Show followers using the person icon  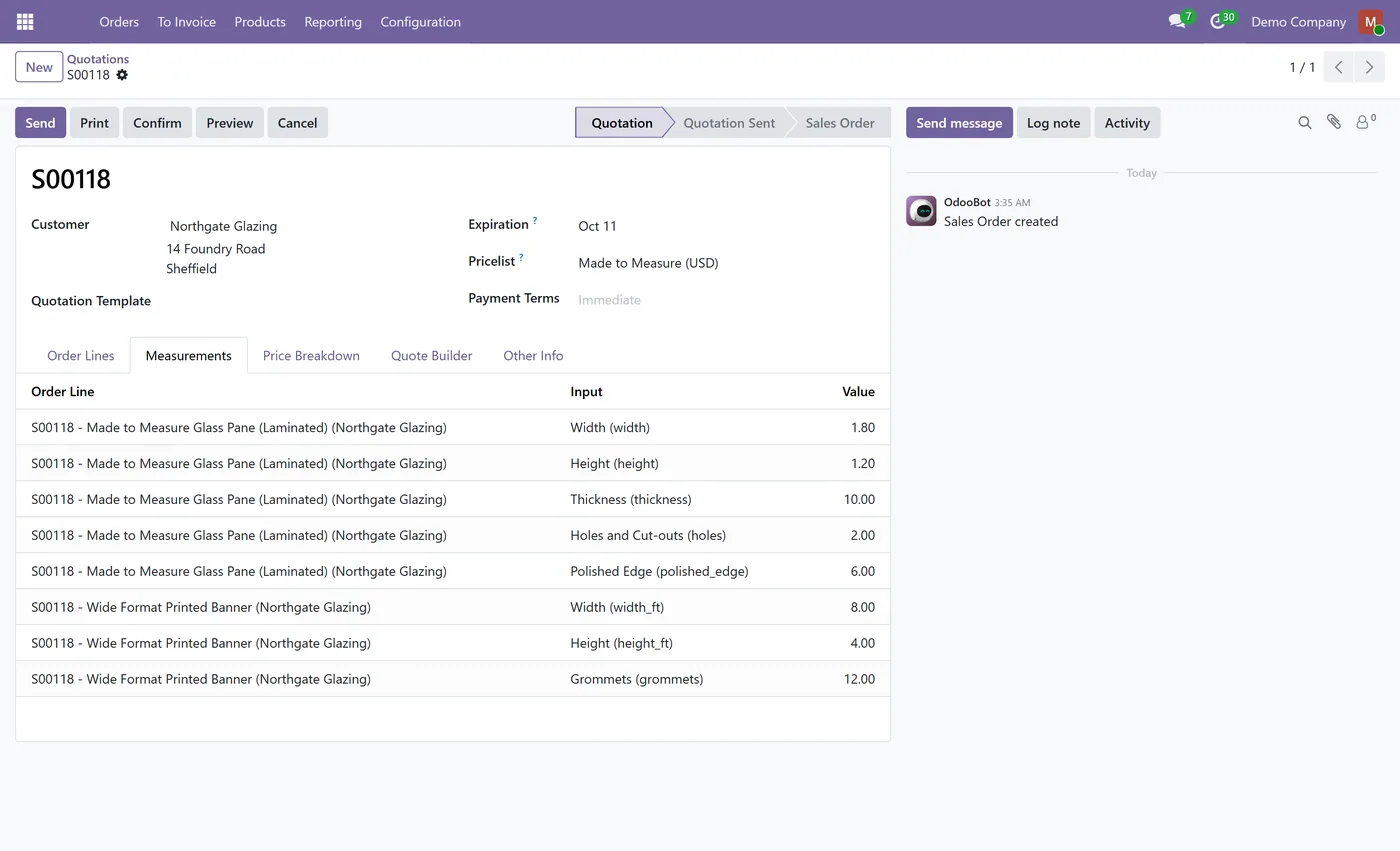1365,122
